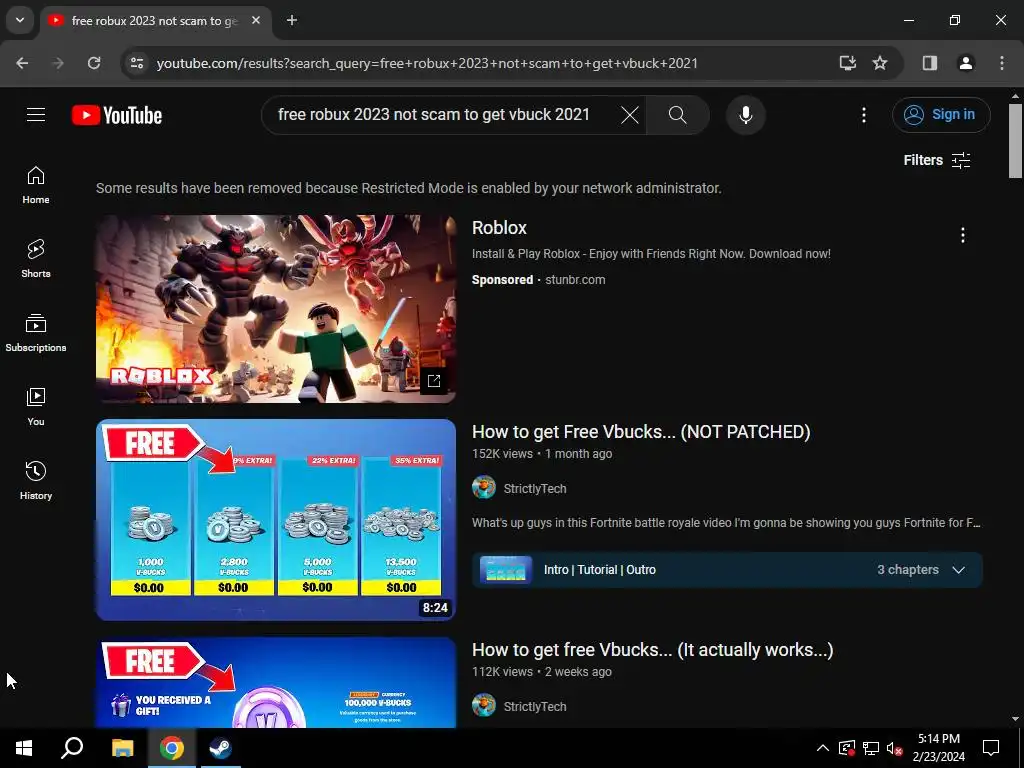Click the Chrome icon in the taskbar
The height and width of the screenshot is (768, 1024).
[172, 748]
